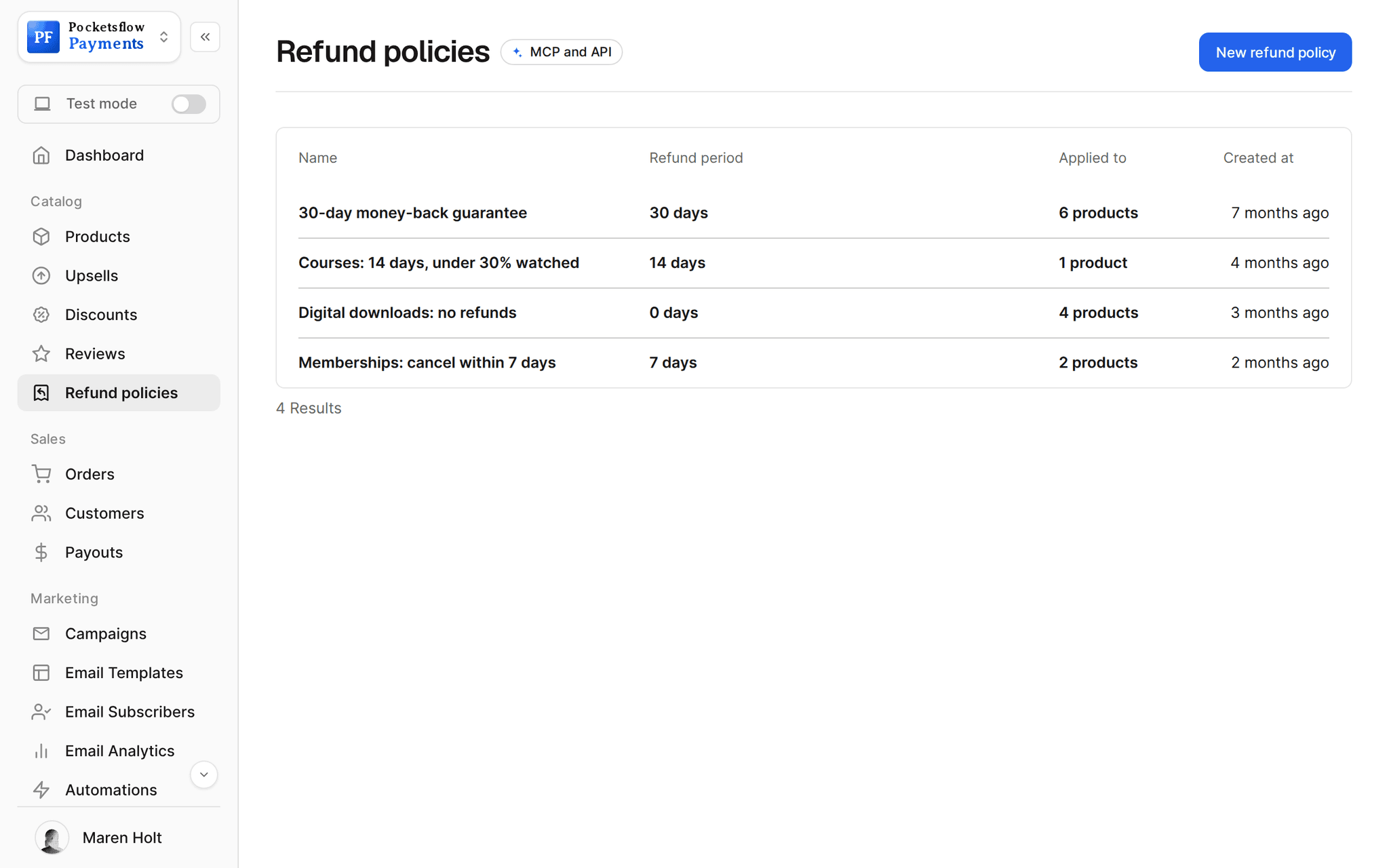Click the 2 products cell
Screen dimensions: 1389x868
[x=1098, y=363]
